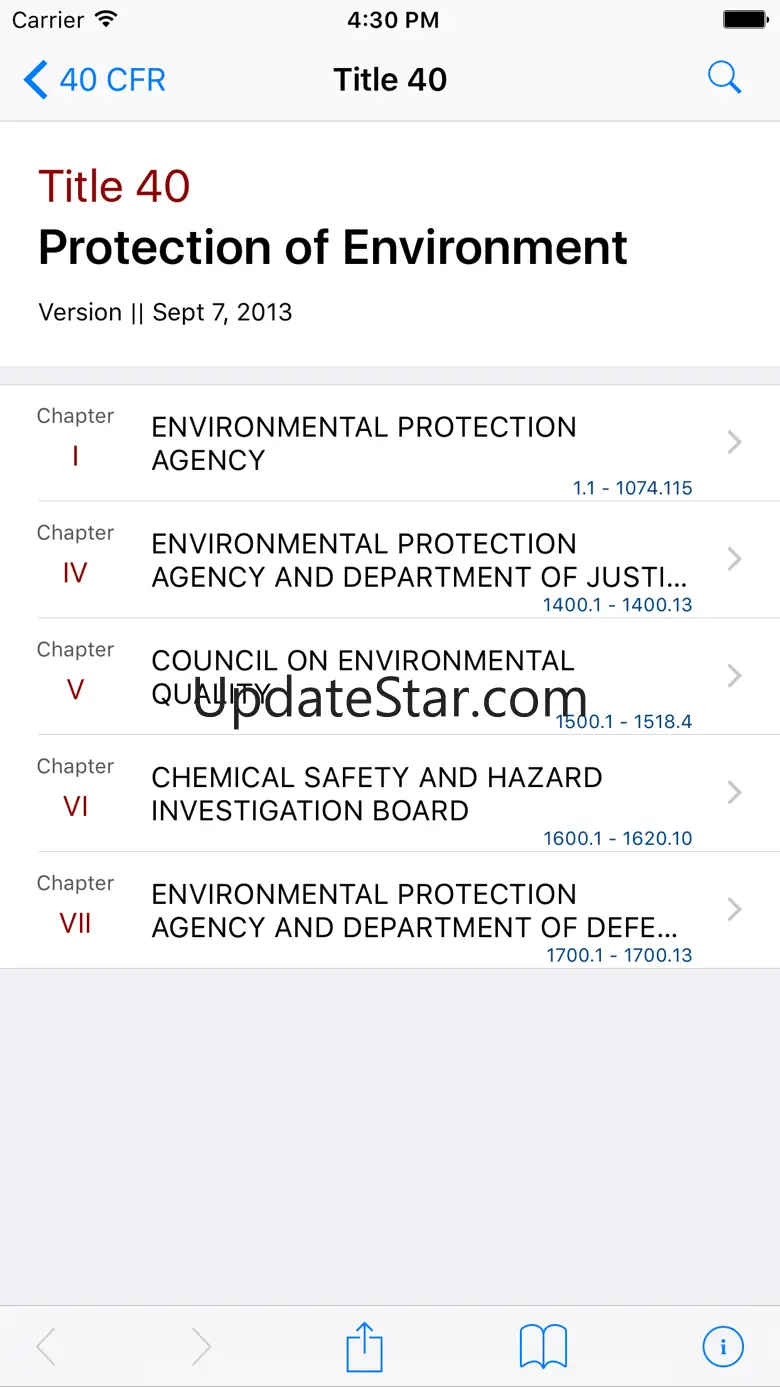Expand Chapter VI chevron arrow
The image size is (780, 1387).
click(735, 793)
